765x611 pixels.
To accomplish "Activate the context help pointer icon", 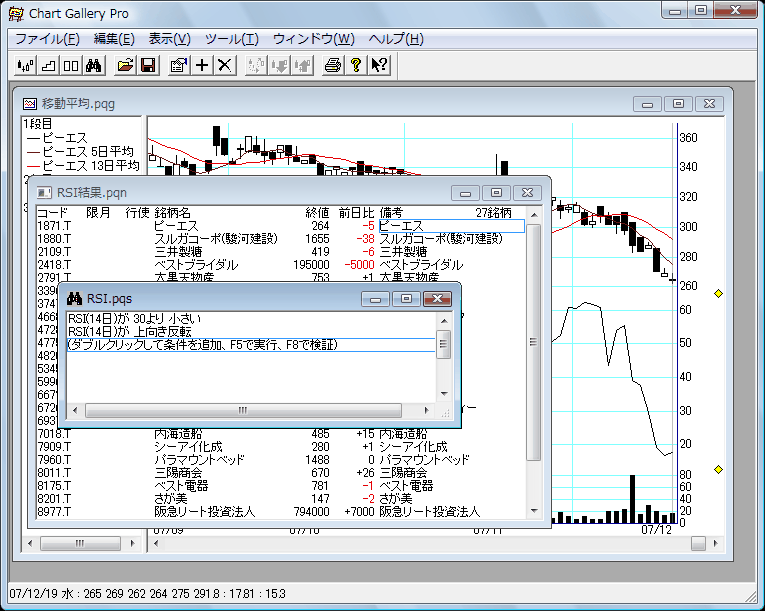I will pyautogui.click(x=379, y=65).
